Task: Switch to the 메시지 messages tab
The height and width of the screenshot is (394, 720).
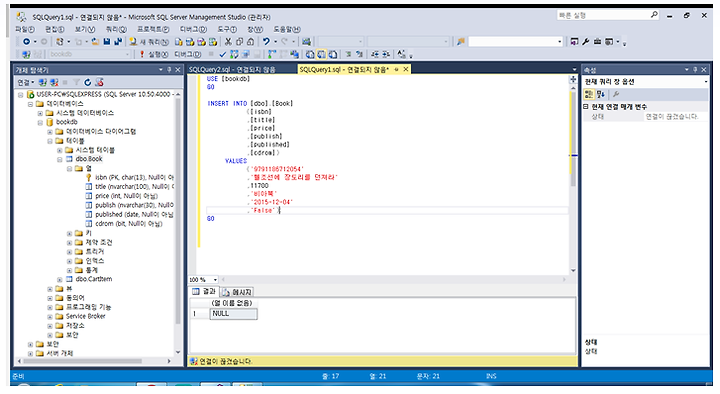Action: [237, 292]
